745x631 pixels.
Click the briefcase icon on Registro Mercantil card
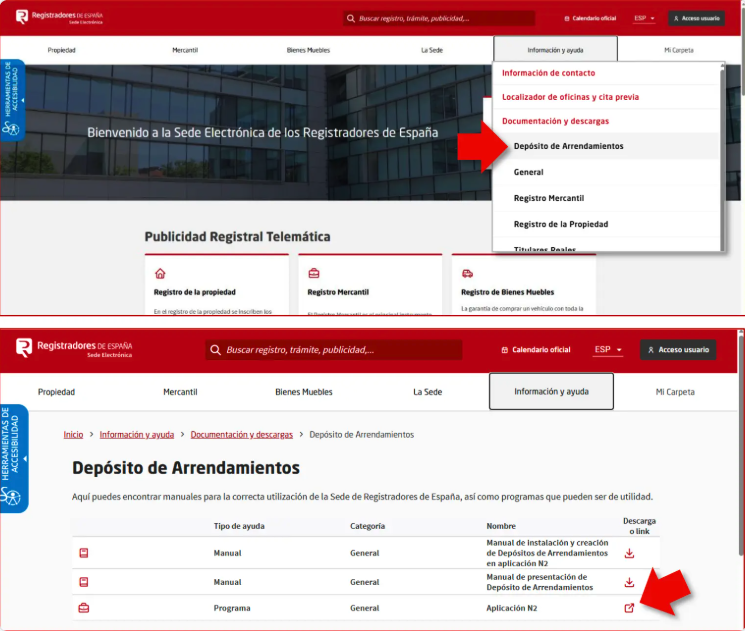[314, 273]
